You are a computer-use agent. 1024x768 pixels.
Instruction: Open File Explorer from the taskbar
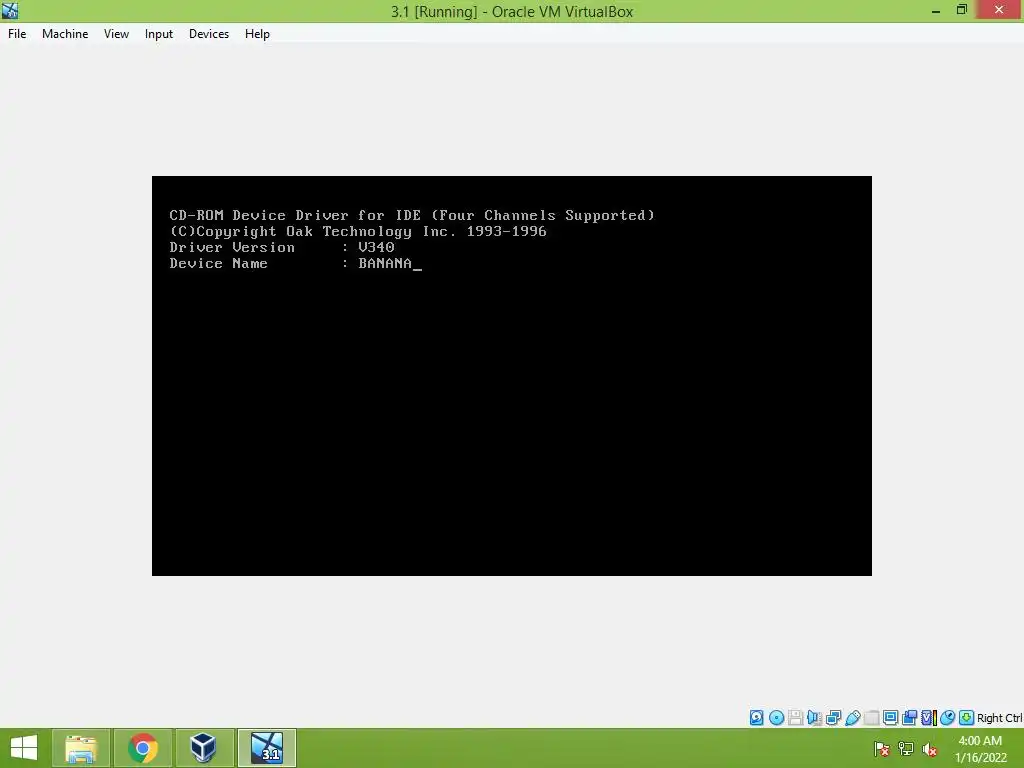pos(81,748)
